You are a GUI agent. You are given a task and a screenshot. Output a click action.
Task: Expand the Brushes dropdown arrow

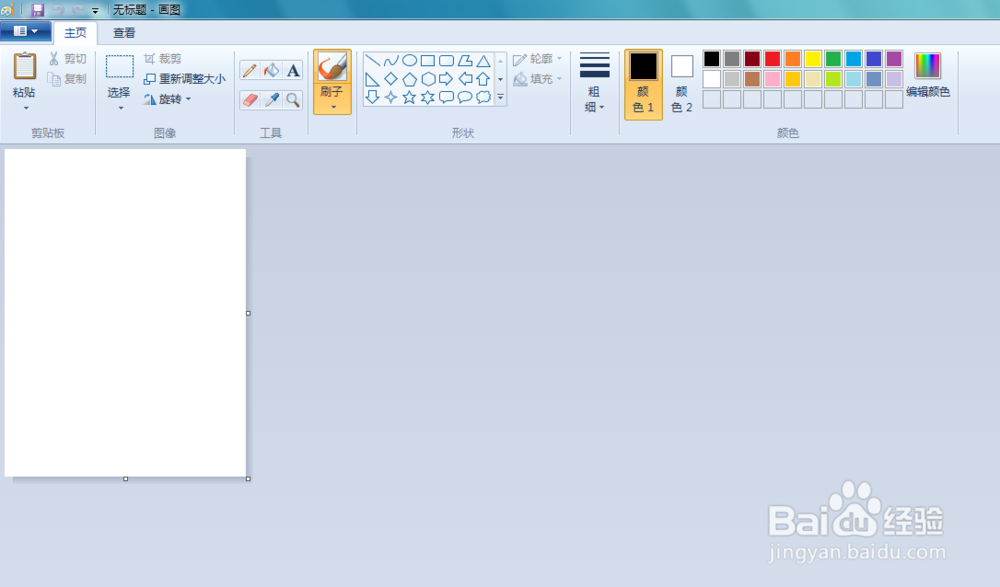click(x=333, y=107)
